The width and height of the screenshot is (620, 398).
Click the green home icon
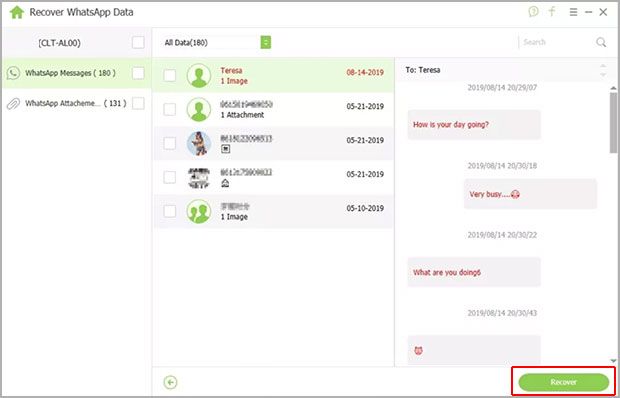click(17, 12)
